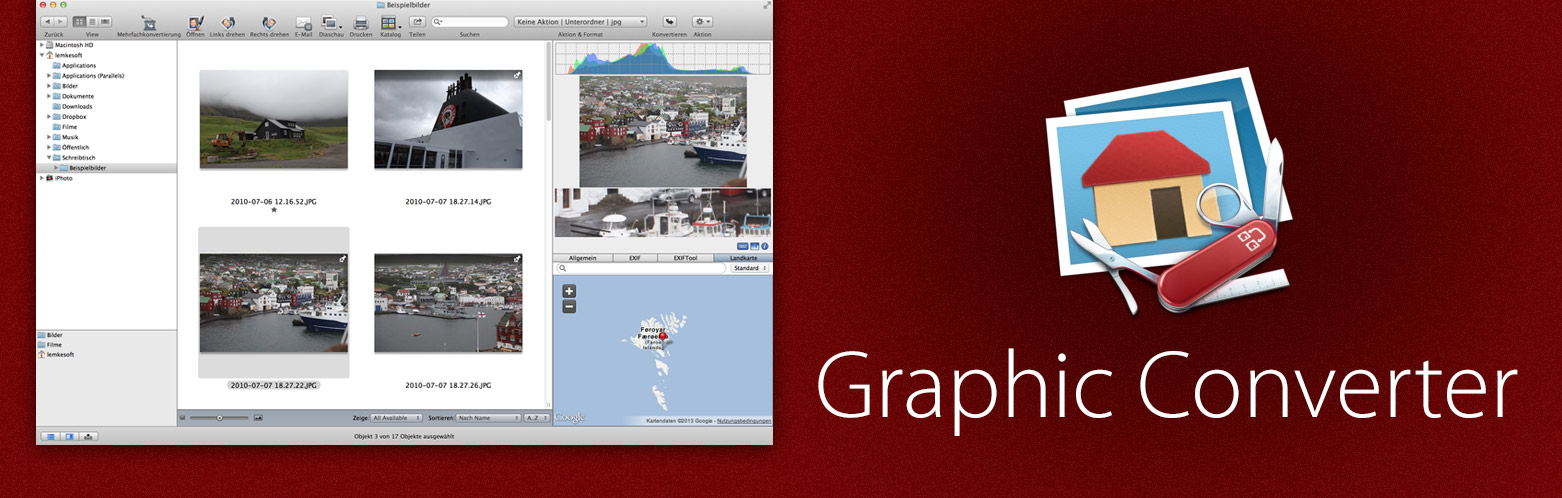This screenshot has width=1562, height=498.
Task: Switch to the EXIFTool tab
Action: 685,258
